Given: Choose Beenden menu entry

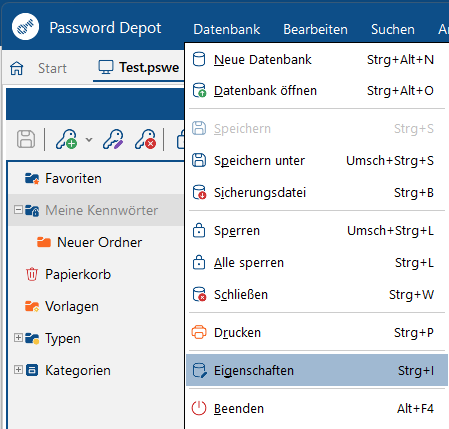Looking at the screenshot, I should (317, 409).
